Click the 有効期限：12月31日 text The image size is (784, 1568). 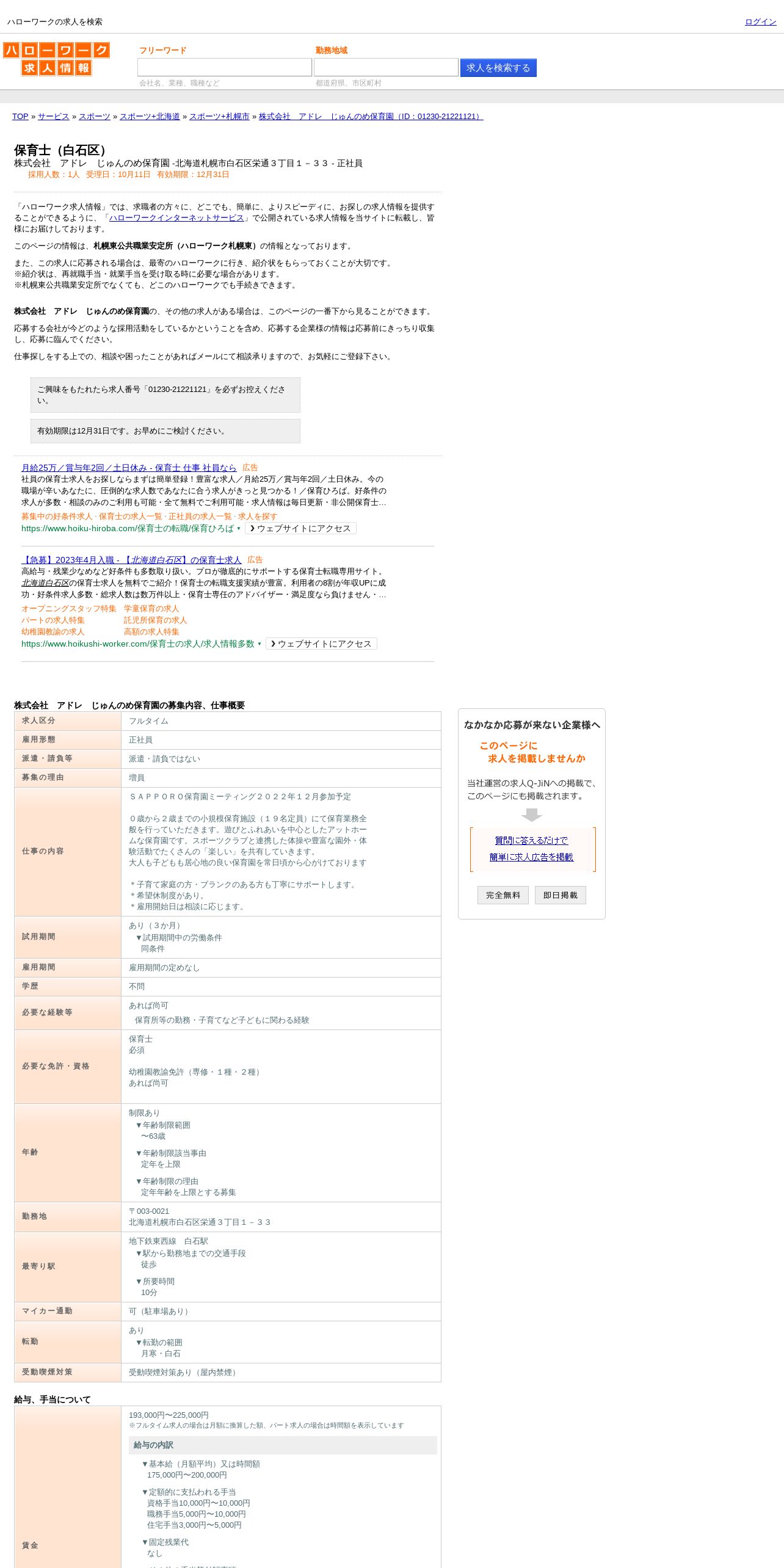[x=193, y=175]
